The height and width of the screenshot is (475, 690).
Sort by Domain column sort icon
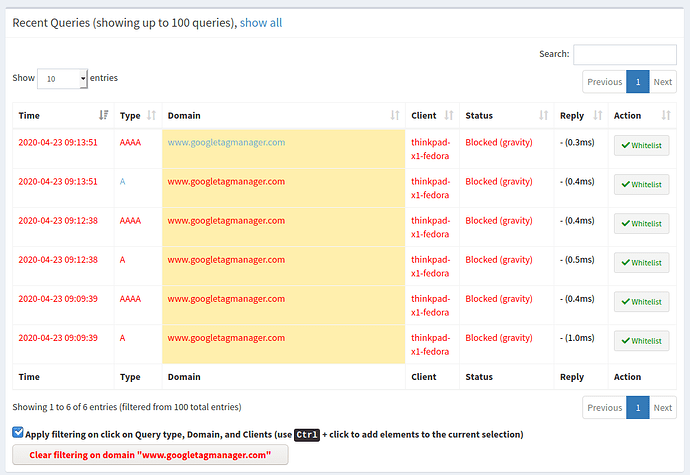coord(395,116)
